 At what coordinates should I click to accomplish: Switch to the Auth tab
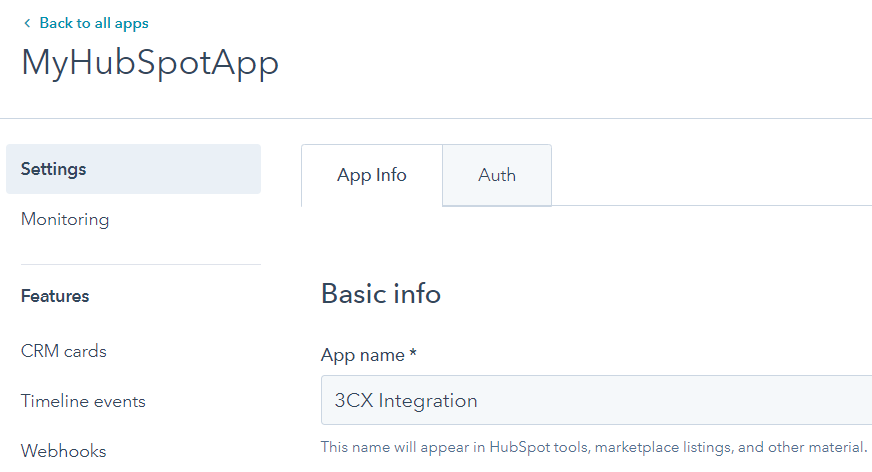[x=497, y=175]
